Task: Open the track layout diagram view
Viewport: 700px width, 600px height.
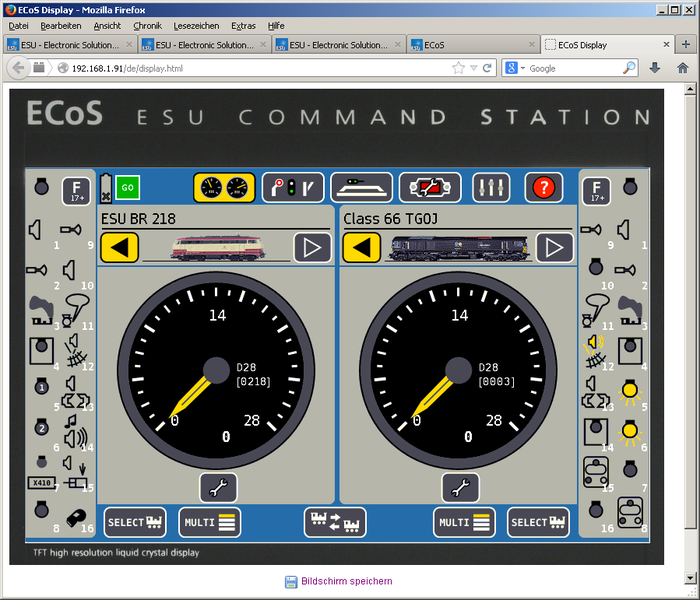Action: (362, 188)
